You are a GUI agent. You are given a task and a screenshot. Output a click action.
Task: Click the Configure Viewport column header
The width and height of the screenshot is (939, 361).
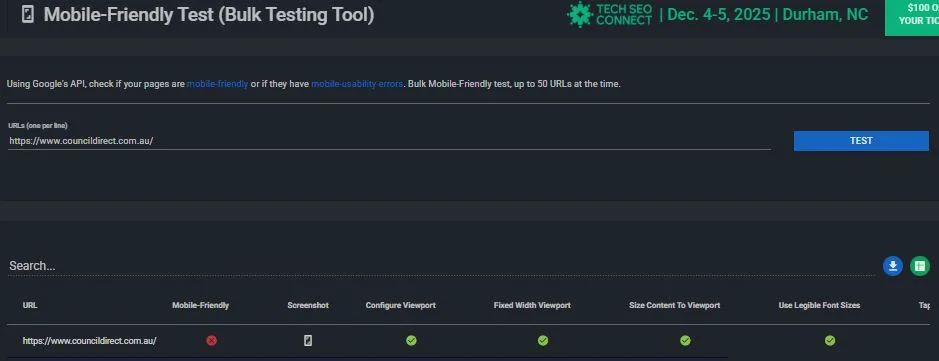coord(401,305)
